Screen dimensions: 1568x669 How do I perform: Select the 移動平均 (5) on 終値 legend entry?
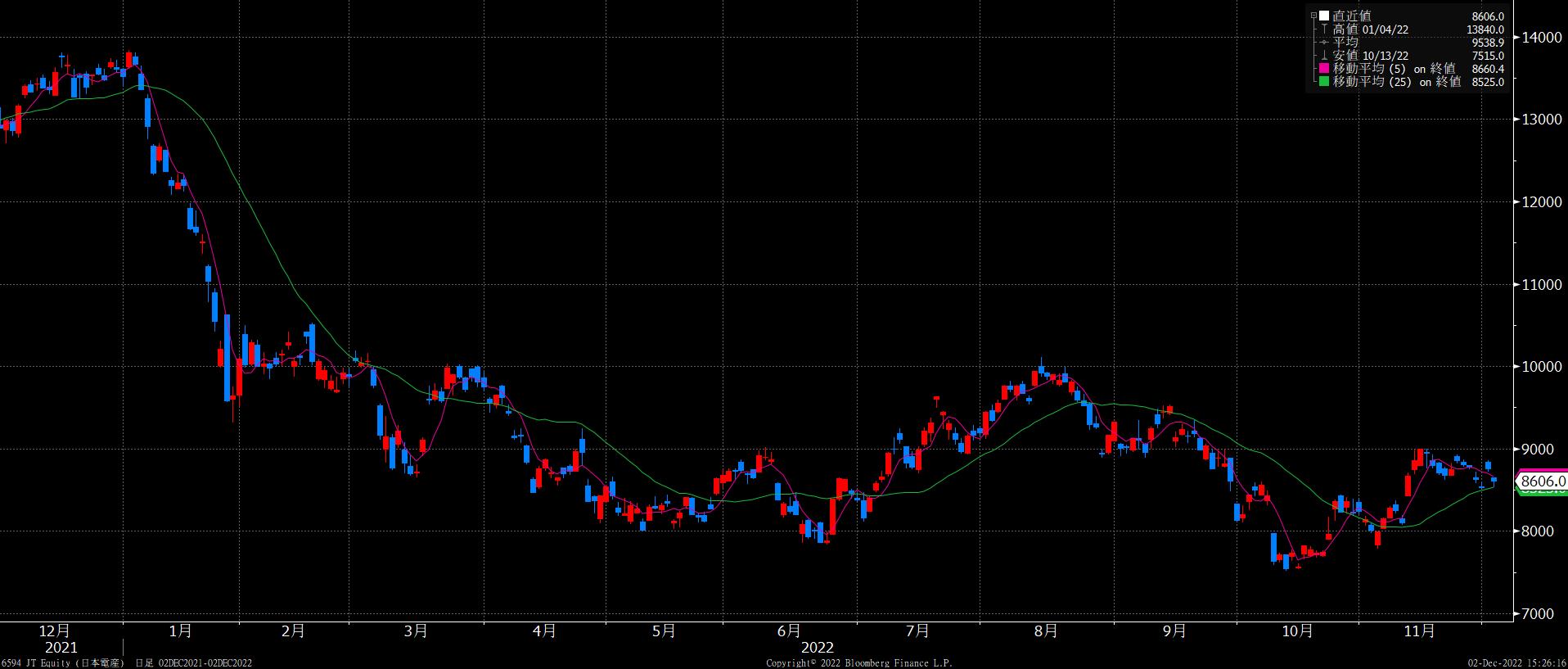pyautogui.click(x=1394, y=69)
